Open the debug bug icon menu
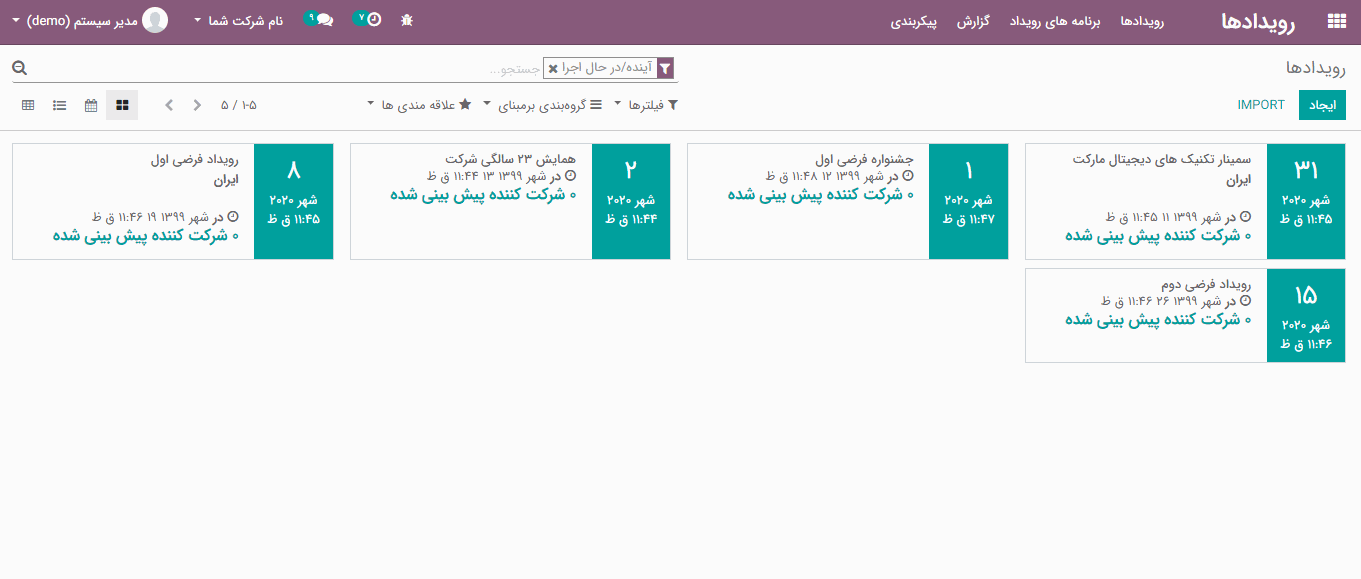 (406, 20)
